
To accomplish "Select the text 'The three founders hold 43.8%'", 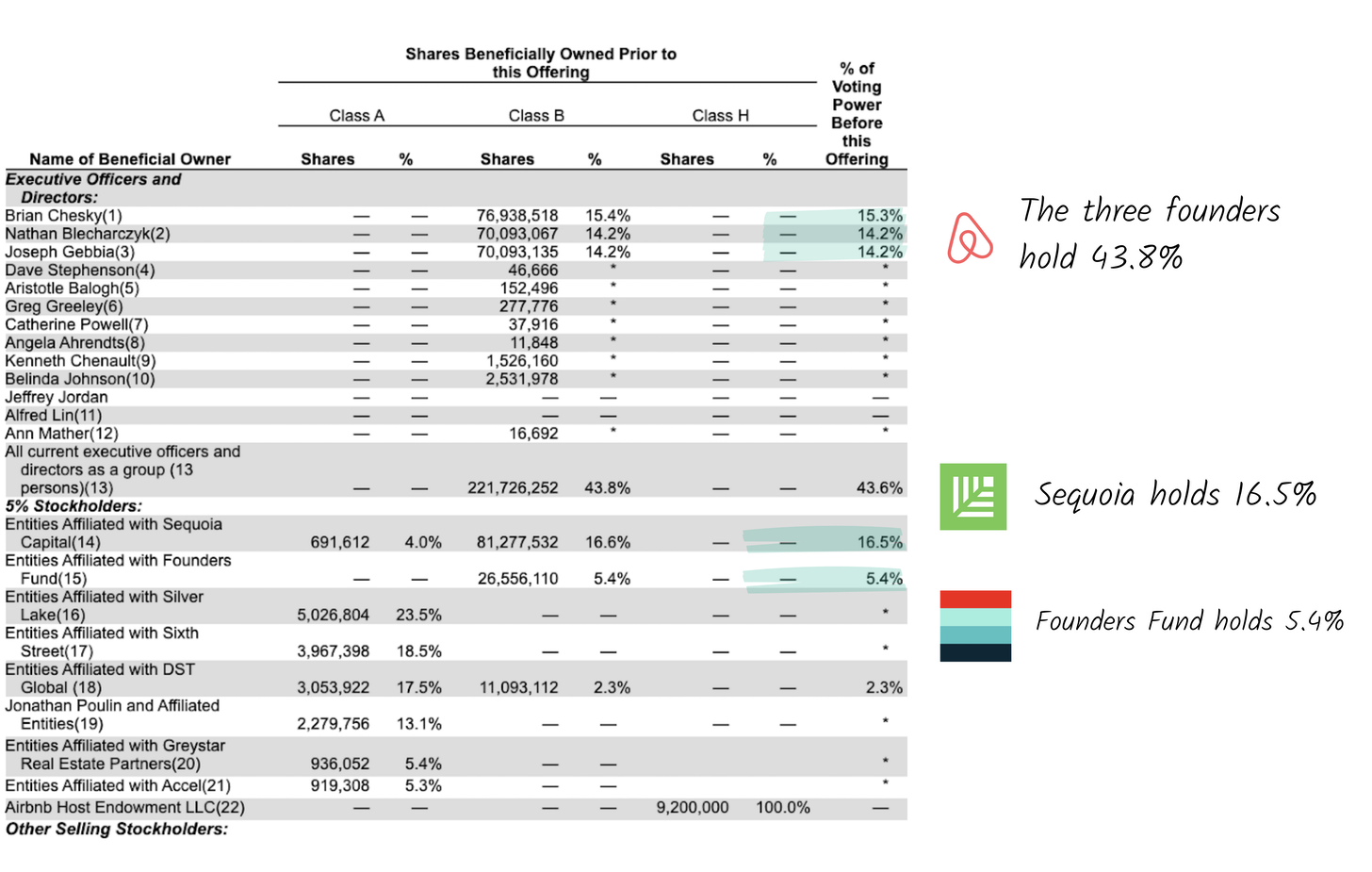I will click(1150, 233).
